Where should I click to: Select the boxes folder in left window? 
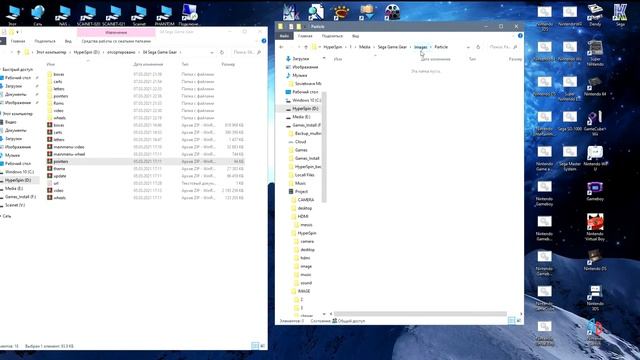145,74
